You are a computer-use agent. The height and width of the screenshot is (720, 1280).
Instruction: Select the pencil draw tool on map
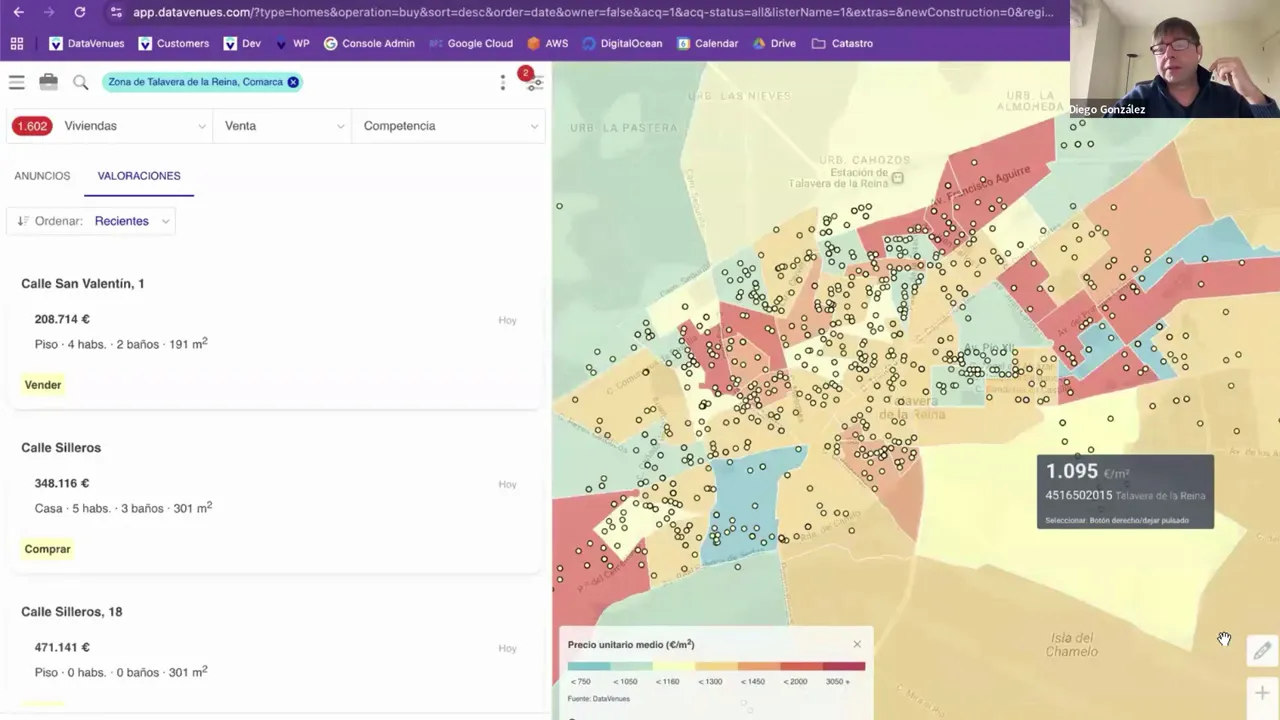click(1262, 651)
